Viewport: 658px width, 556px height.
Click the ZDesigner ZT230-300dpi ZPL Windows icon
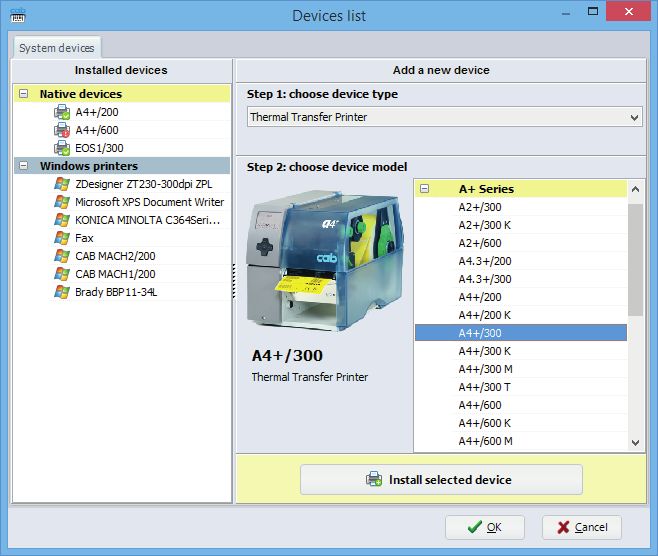[x=62, y=184]
